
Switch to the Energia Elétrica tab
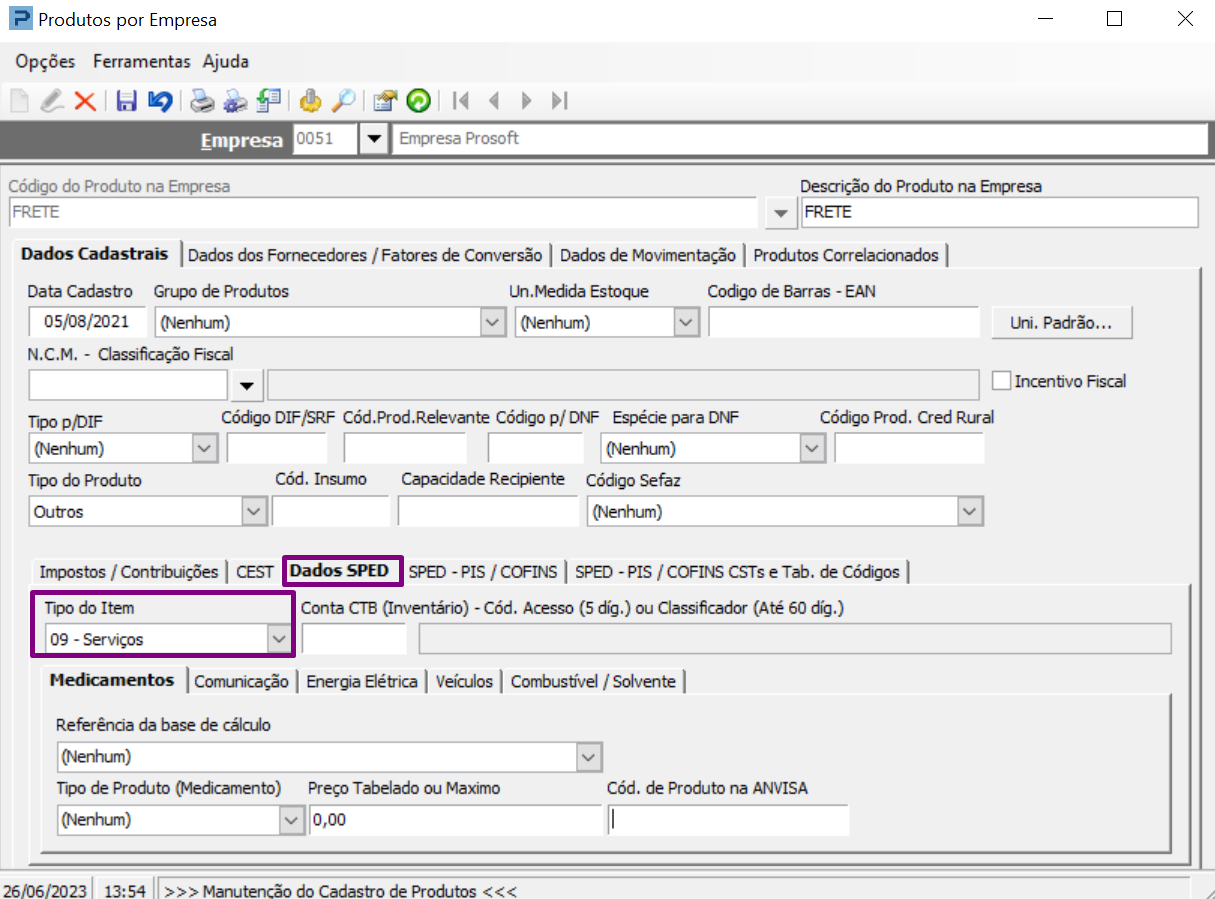(362, 681)
